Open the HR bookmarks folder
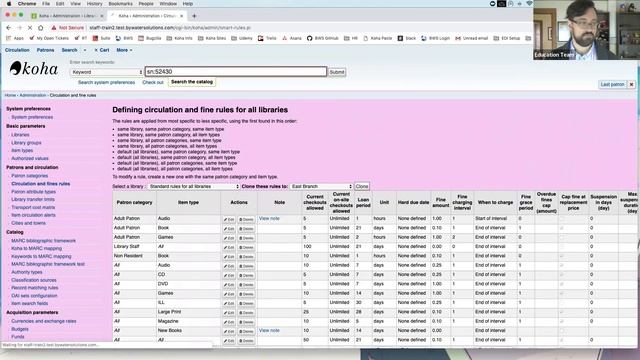This screenshot has height=360, width=640. point(351,38)
